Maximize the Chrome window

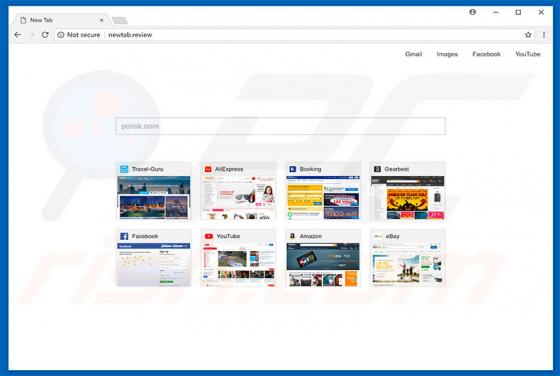[x=518, y=12]
